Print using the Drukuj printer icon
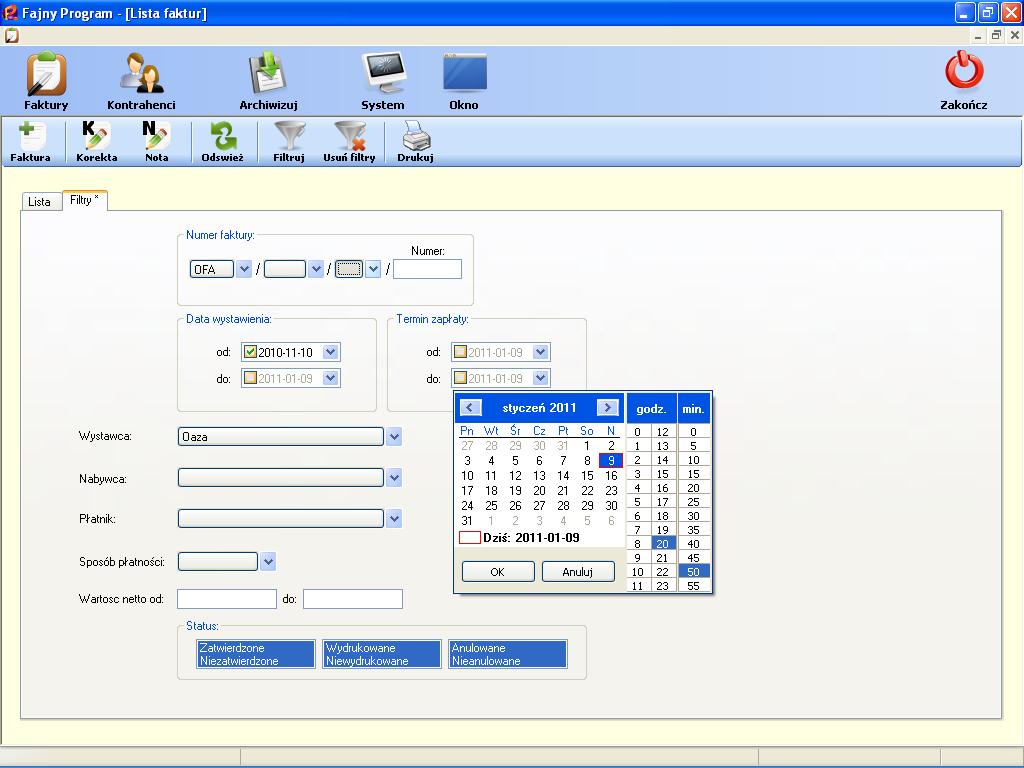The height and width of the screenshot is (768, 1024). (415, 138)
